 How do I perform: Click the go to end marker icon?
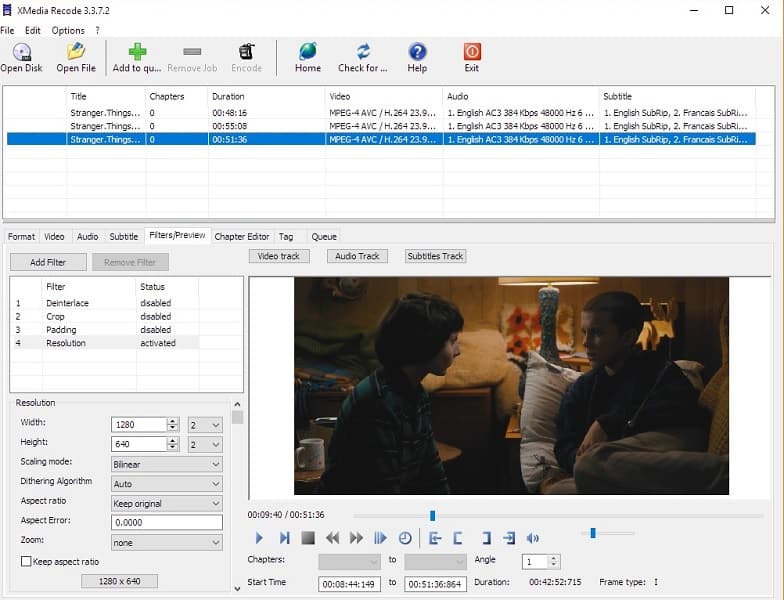(x=509, y=538)
